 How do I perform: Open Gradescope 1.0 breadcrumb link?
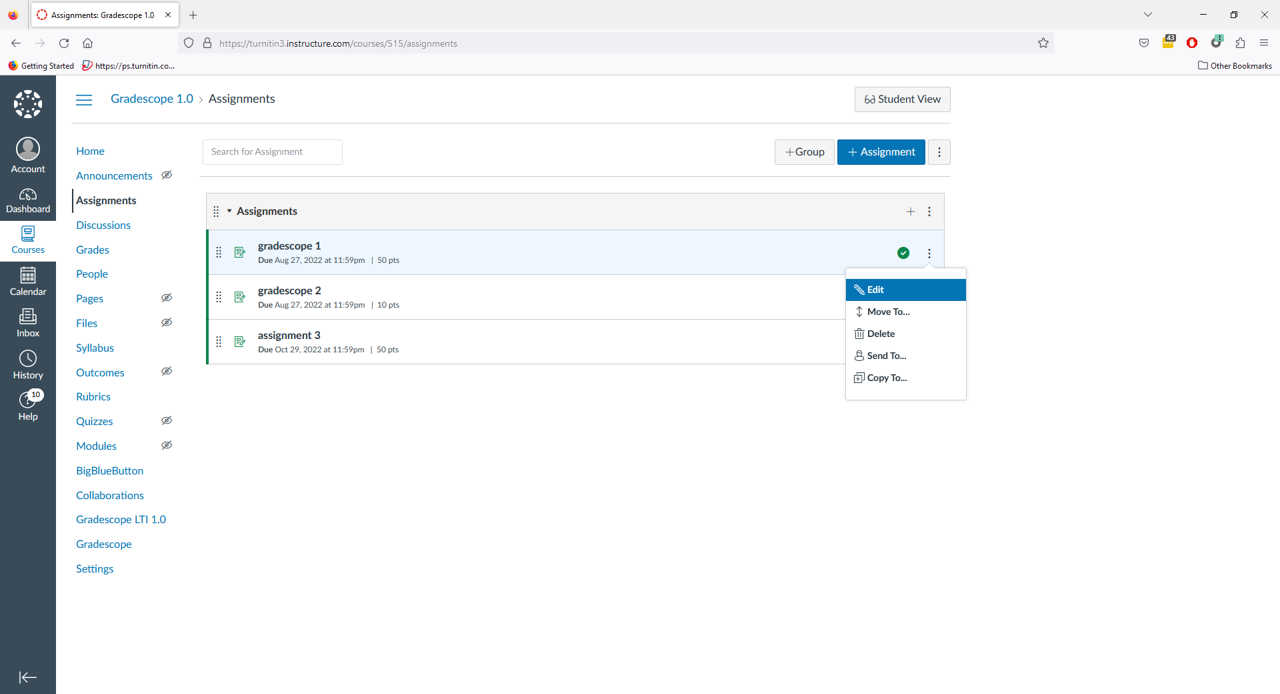click(152, 99)
